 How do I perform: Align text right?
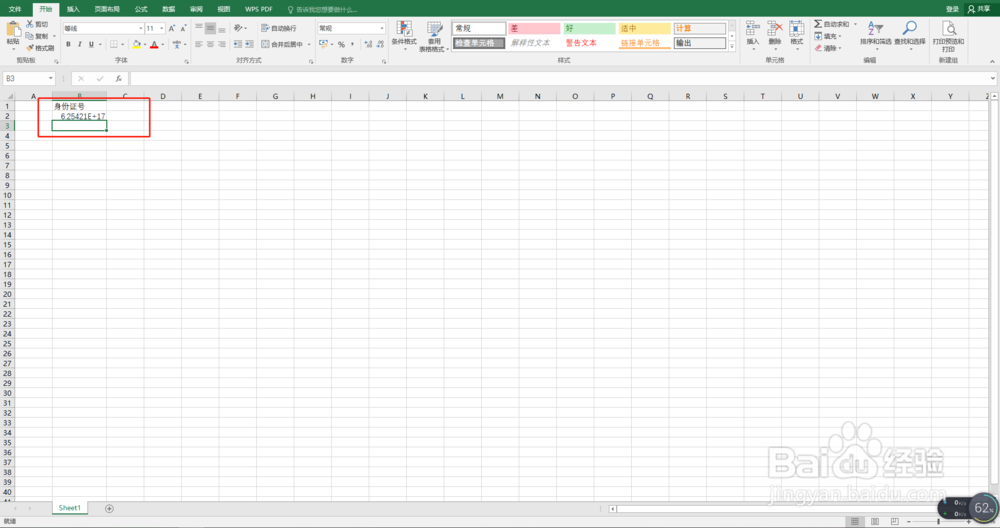coord(221,44)
